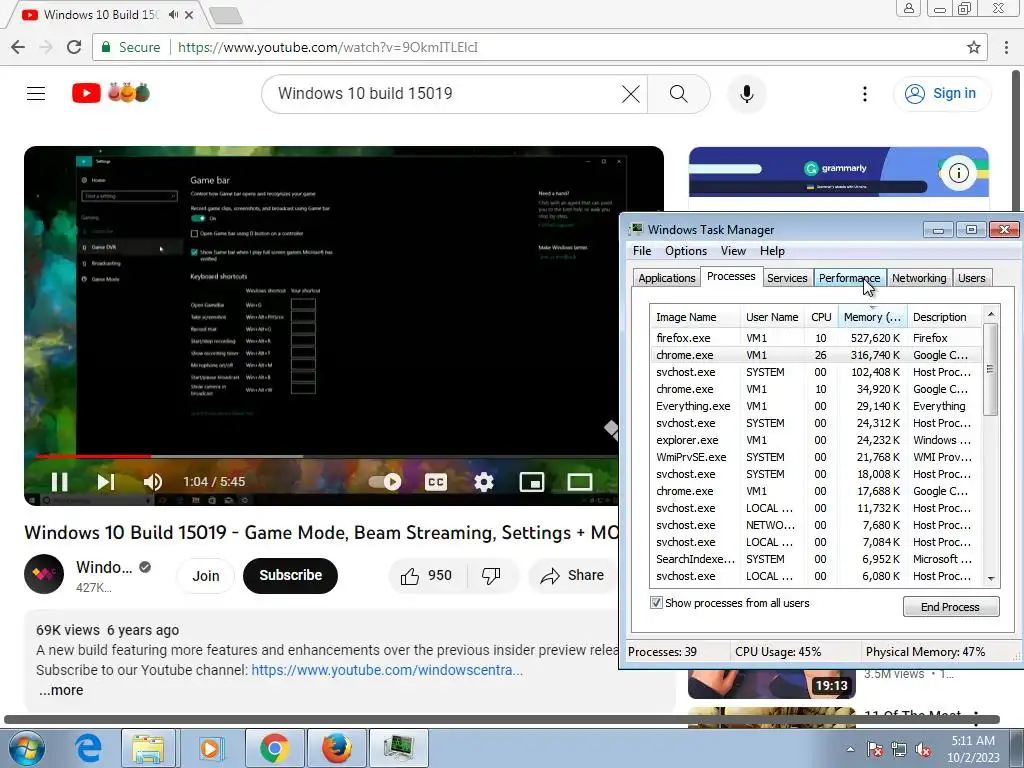Toggle the autoplay switch in player

[385, 482]
